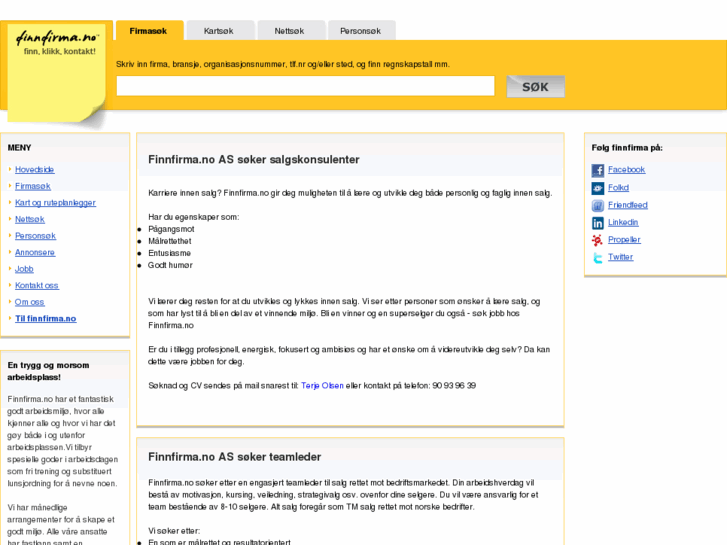
Task: Go to Personsøk in left menu
Action: coord(35,236)
